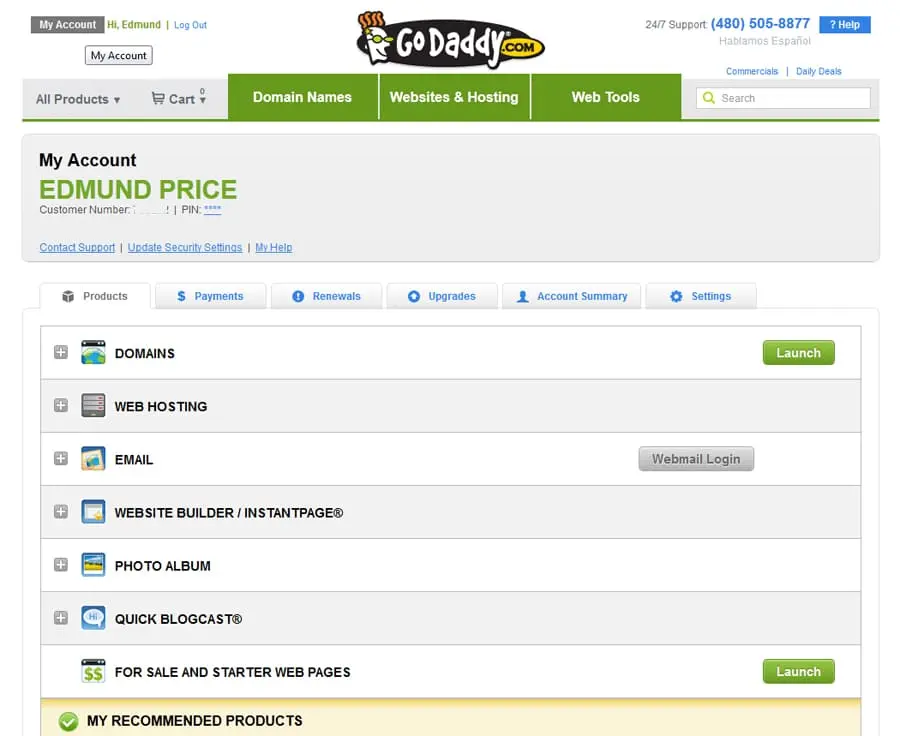Select the Domain Names menu

coord(302,97)
